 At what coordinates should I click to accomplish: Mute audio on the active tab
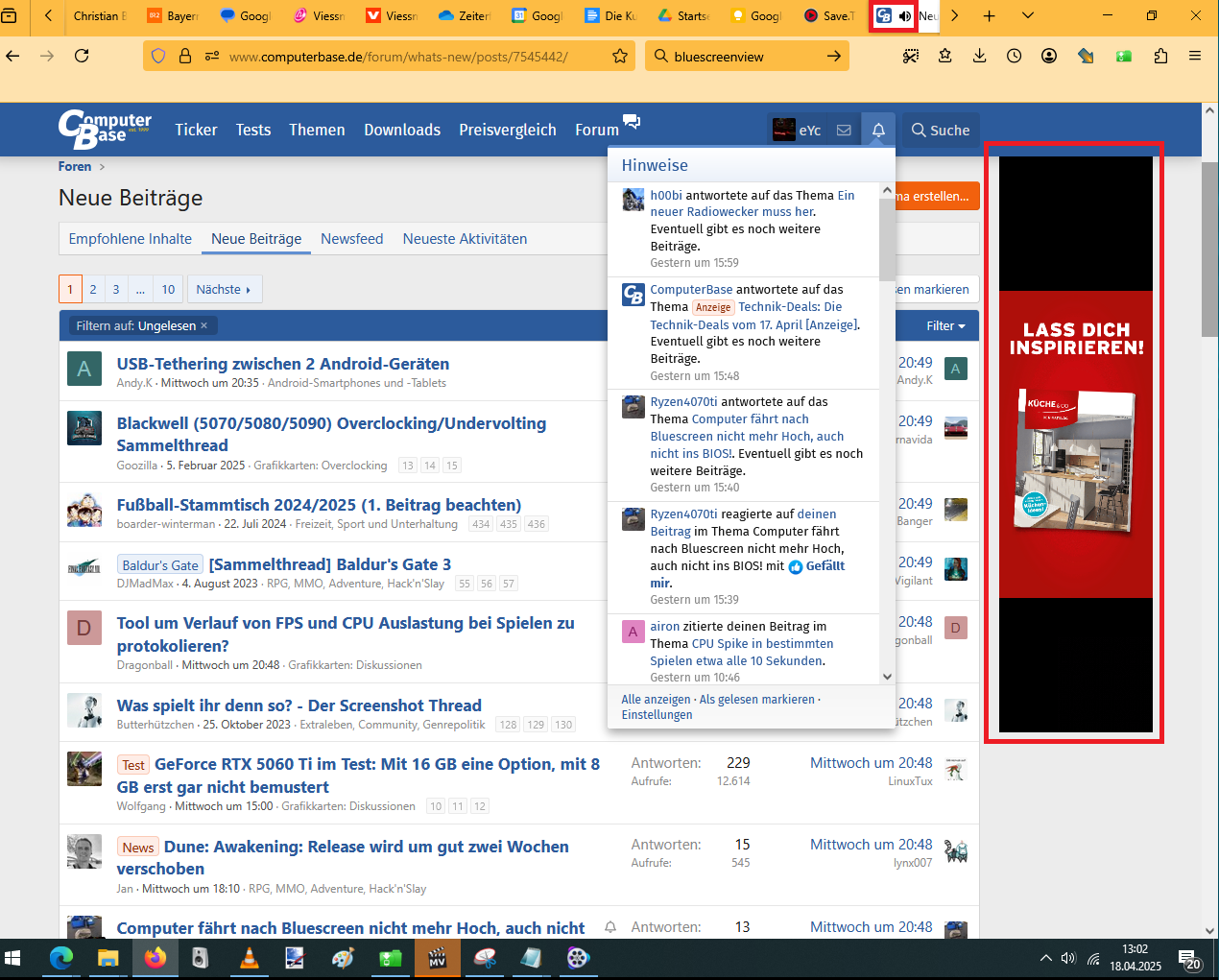pyautogui.click(x=903, y=16)
